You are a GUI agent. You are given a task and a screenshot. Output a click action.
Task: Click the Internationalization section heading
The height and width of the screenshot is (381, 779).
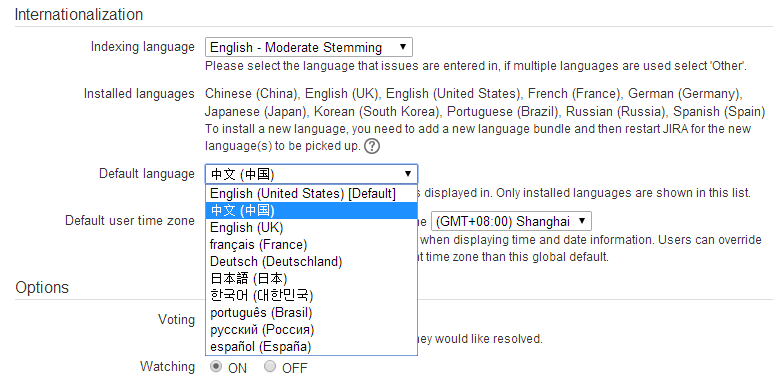79,14
